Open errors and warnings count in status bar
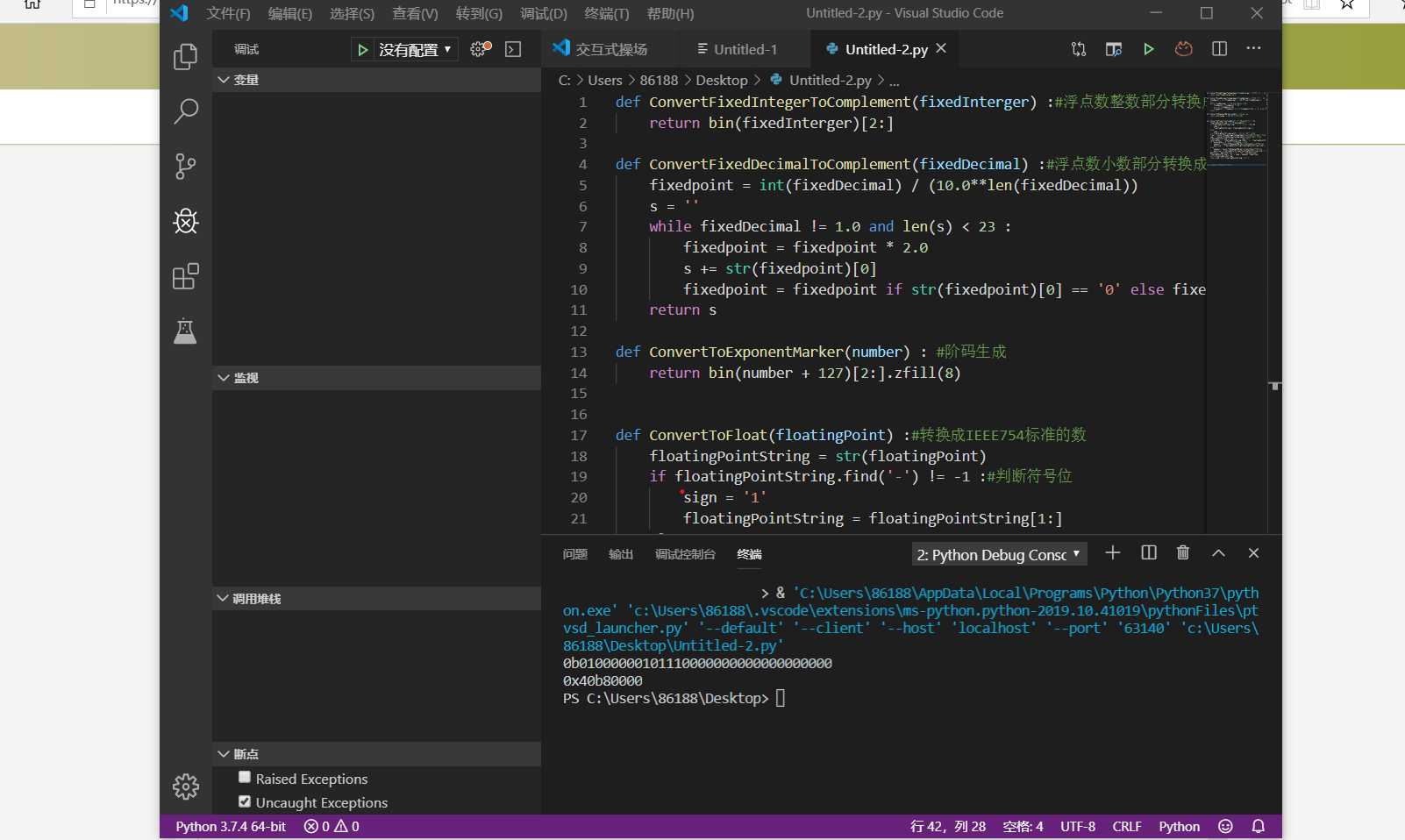The image size is (1405, 840). (332, 827)
